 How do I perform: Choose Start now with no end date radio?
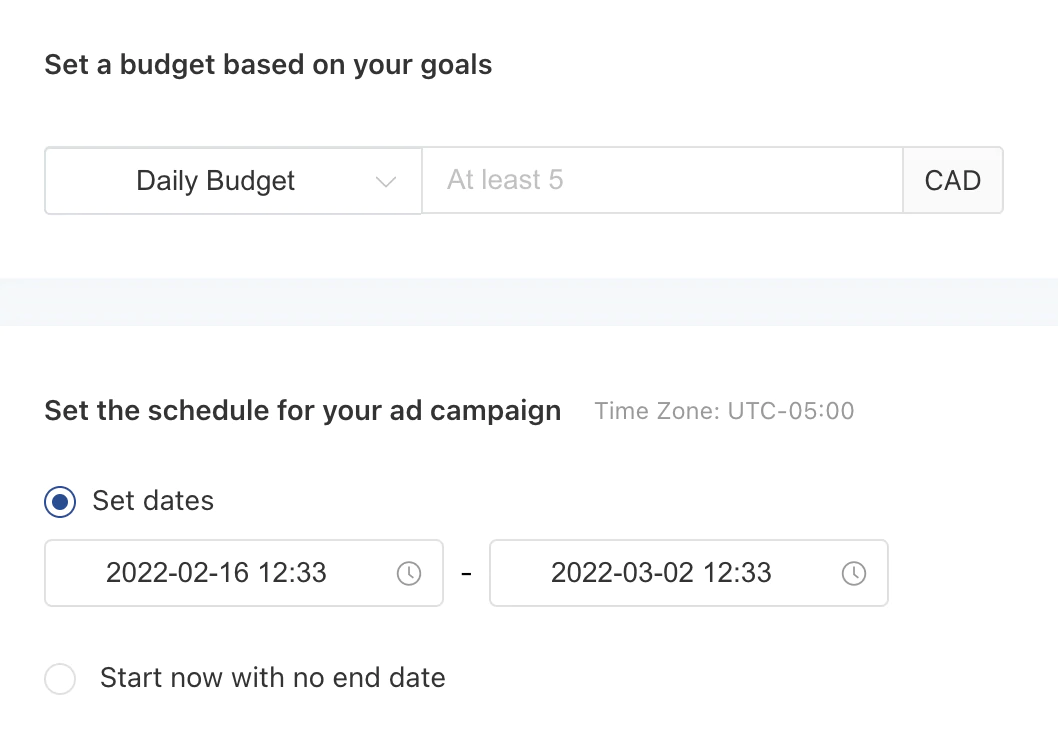pyautogui.click(x=60, y=679)
